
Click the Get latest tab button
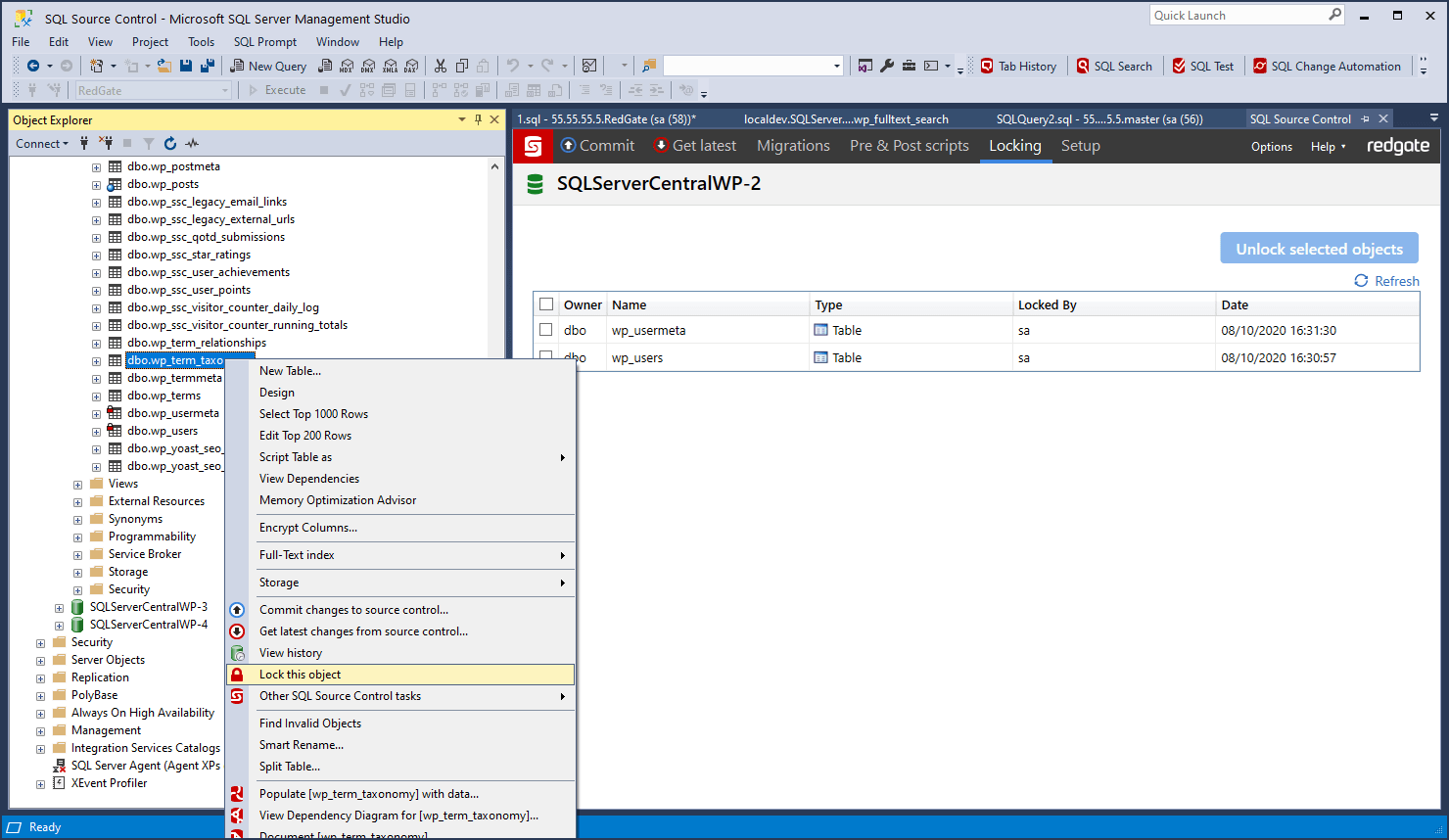[x=695, y=146]
